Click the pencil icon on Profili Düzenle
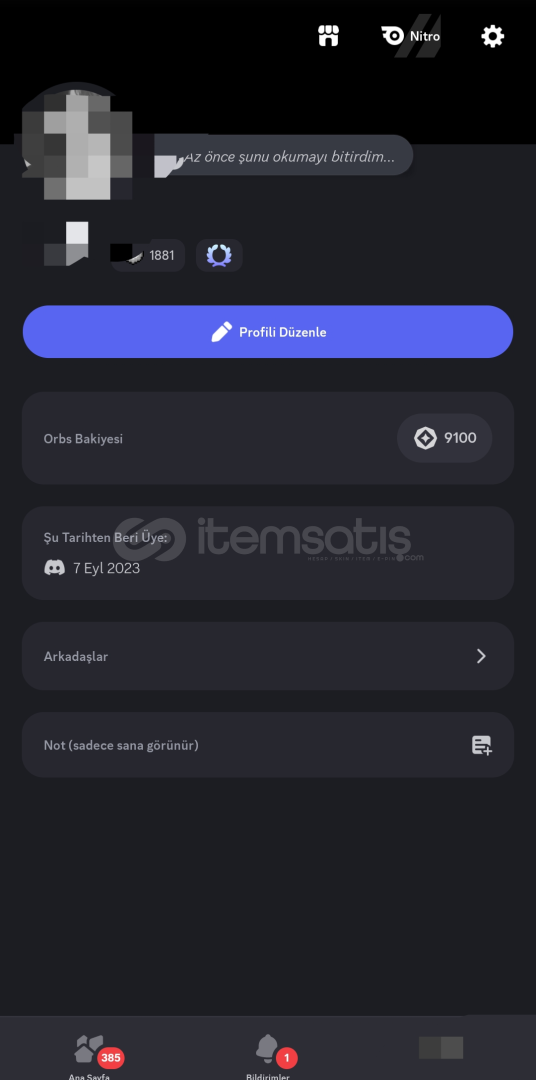Screen dimensions: 536x1080 pyautogui.click(x=221, y=332)
